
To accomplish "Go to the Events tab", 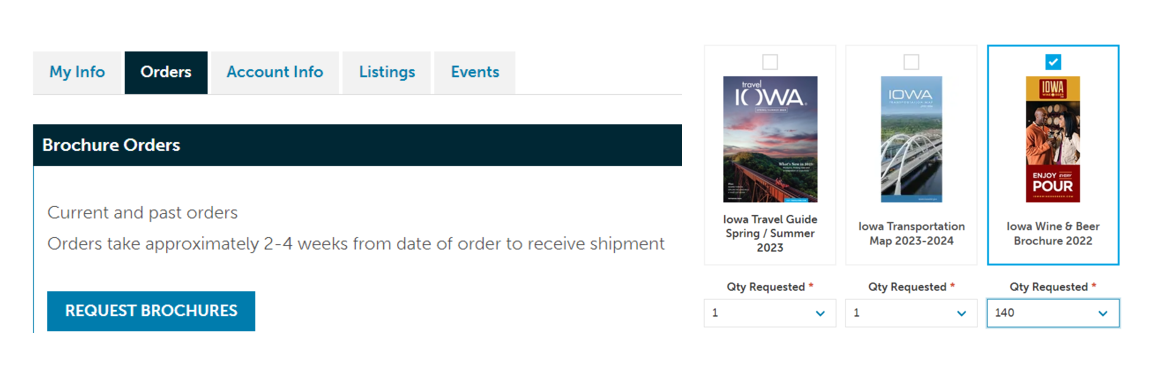I will click(475, 73).
